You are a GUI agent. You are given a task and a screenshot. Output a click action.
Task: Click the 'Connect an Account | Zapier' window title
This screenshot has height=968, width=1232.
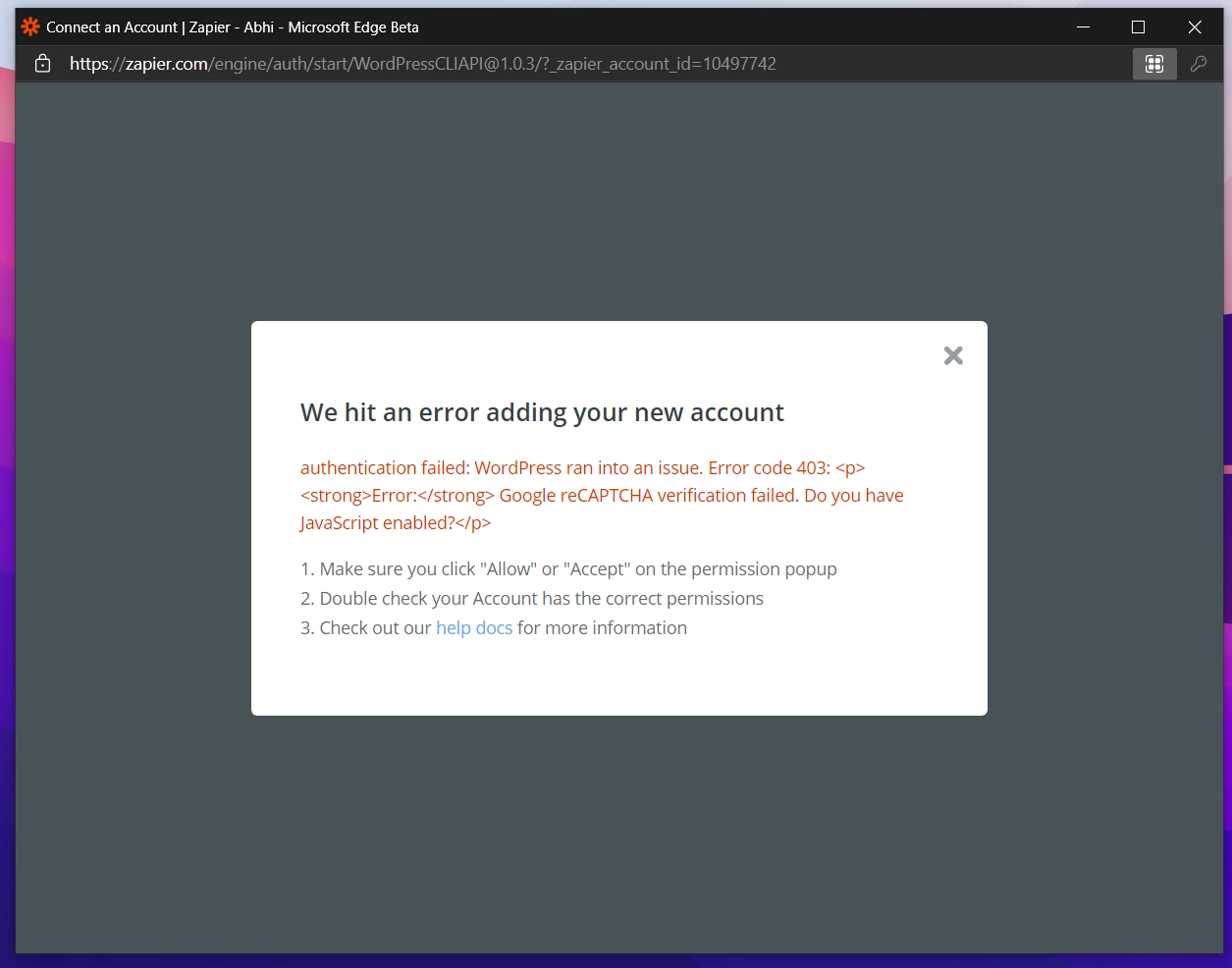click(x=233, y=27)
